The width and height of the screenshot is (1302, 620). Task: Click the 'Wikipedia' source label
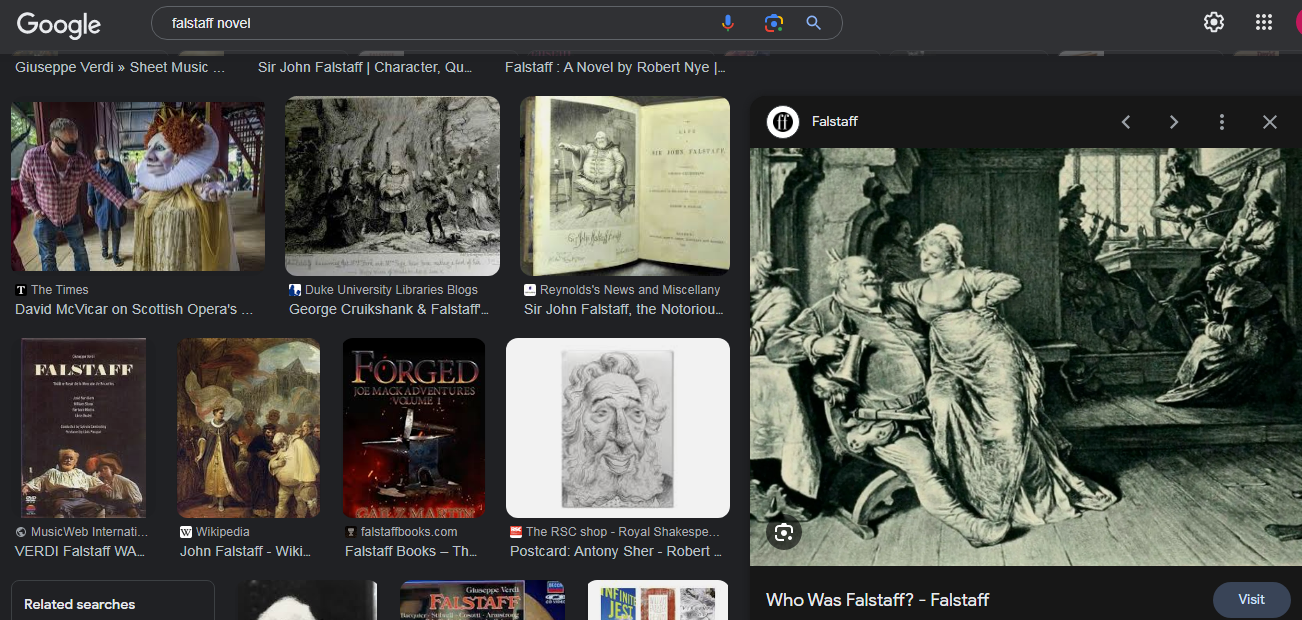223,532
